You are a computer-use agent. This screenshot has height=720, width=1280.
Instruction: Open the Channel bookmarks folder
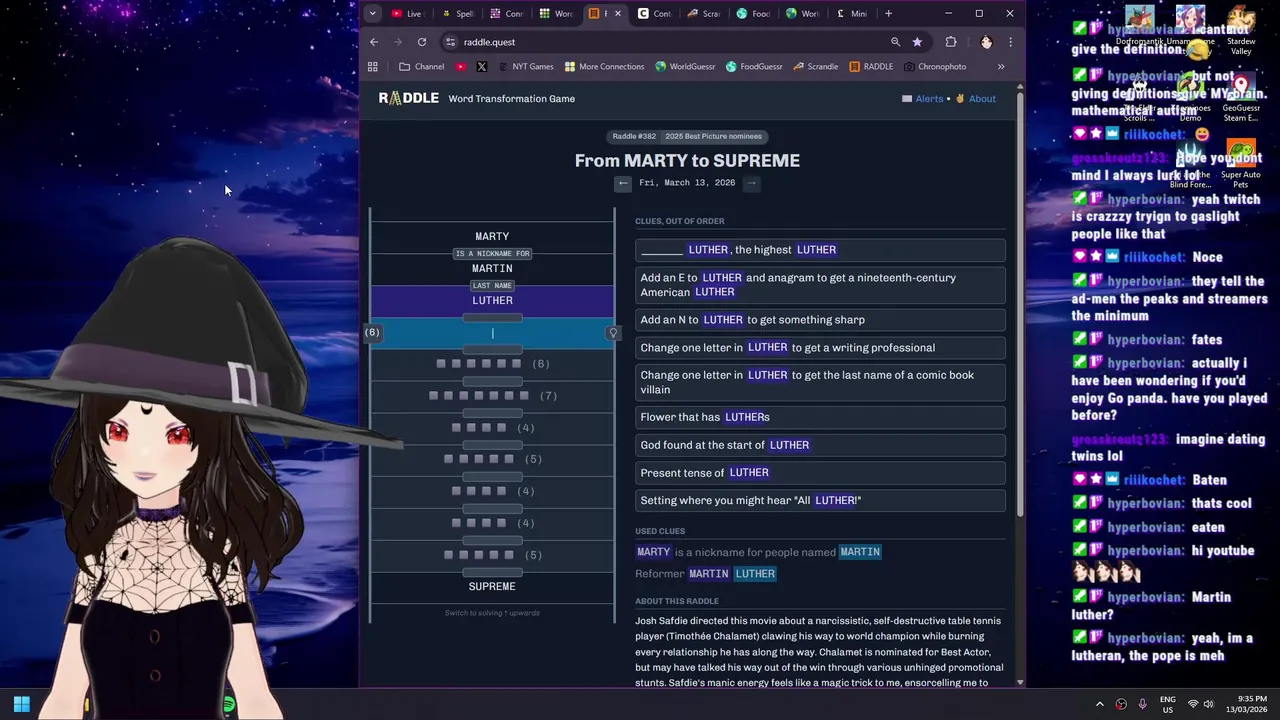[421, 67]
